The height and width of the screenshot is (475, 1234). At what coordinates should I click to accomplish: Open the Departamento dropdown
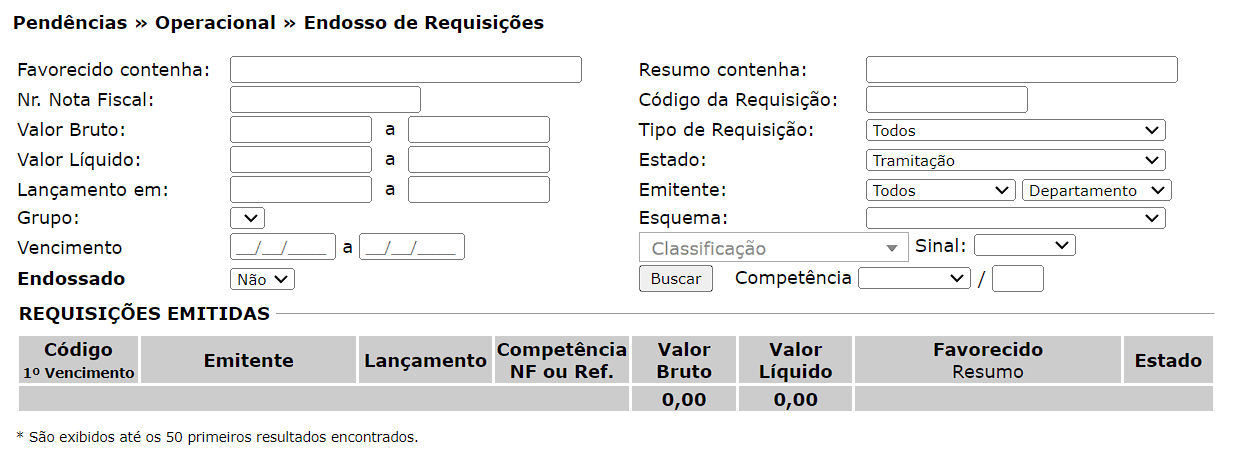point(1096,190)
